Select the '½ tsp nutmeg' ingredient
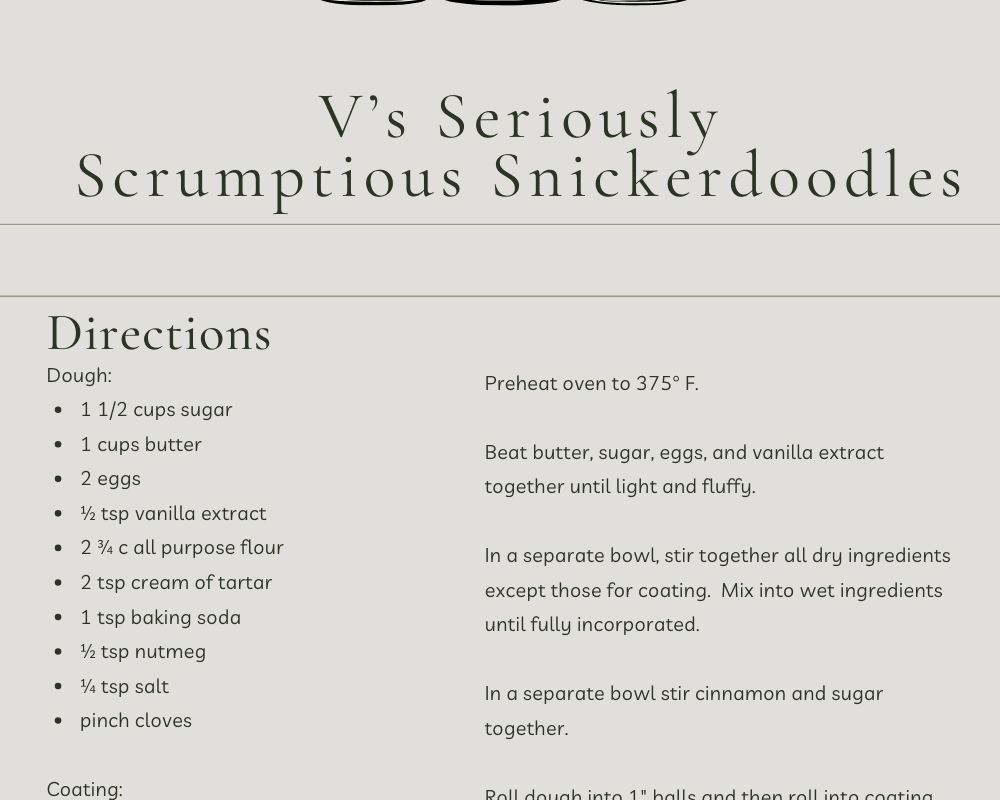This screenshot has width=1000, height=800. point(143,651)
